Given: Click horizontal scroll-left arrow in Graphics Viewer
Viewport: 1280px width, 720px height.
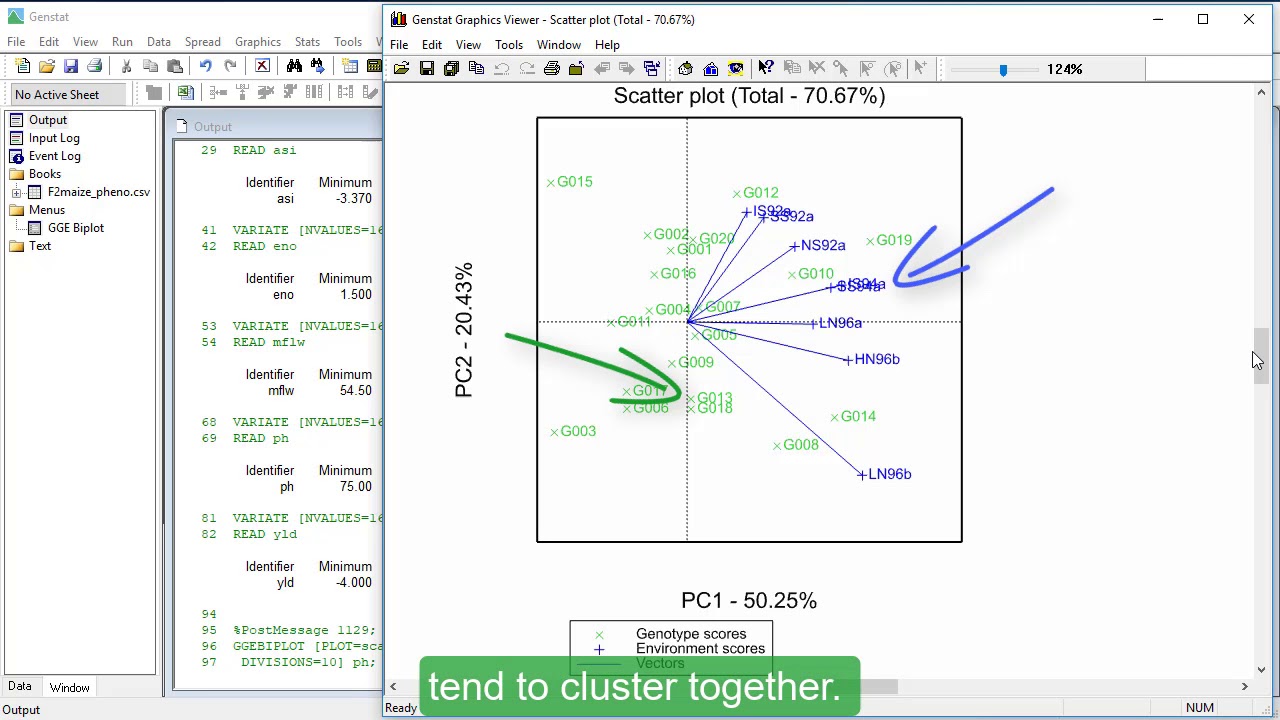Looking at the screenshot, I should pos(393,686).
